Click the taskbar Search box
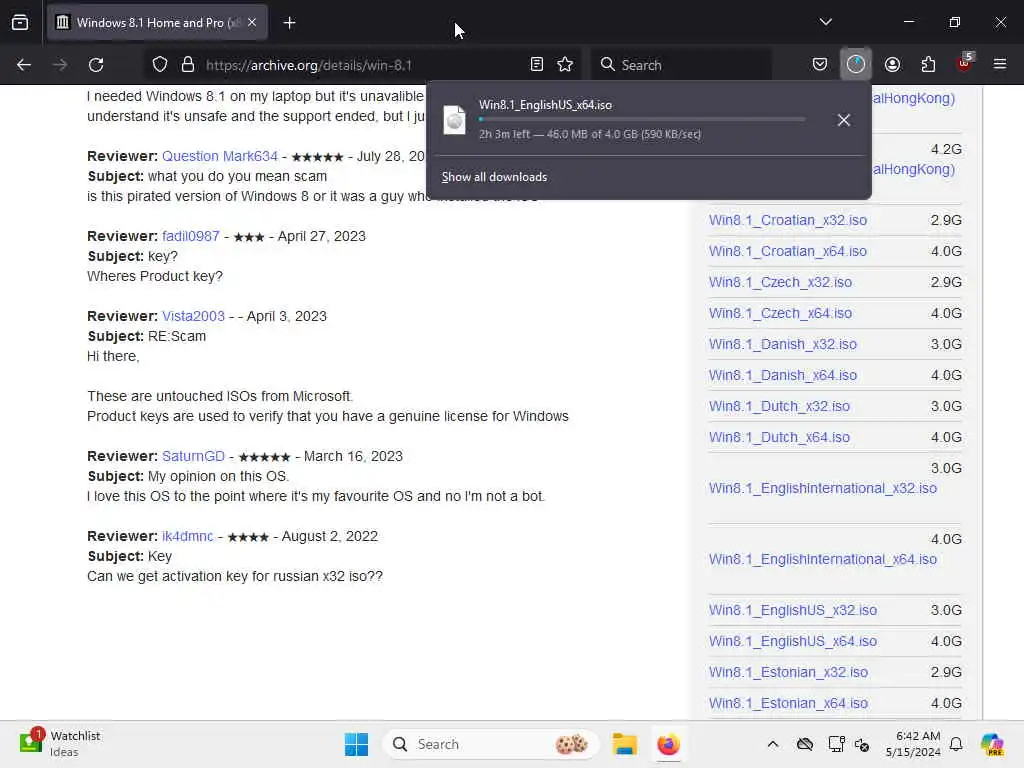The width and height of the screenshot is (1024, 768). pyautogui.click(x=491, y=744)
